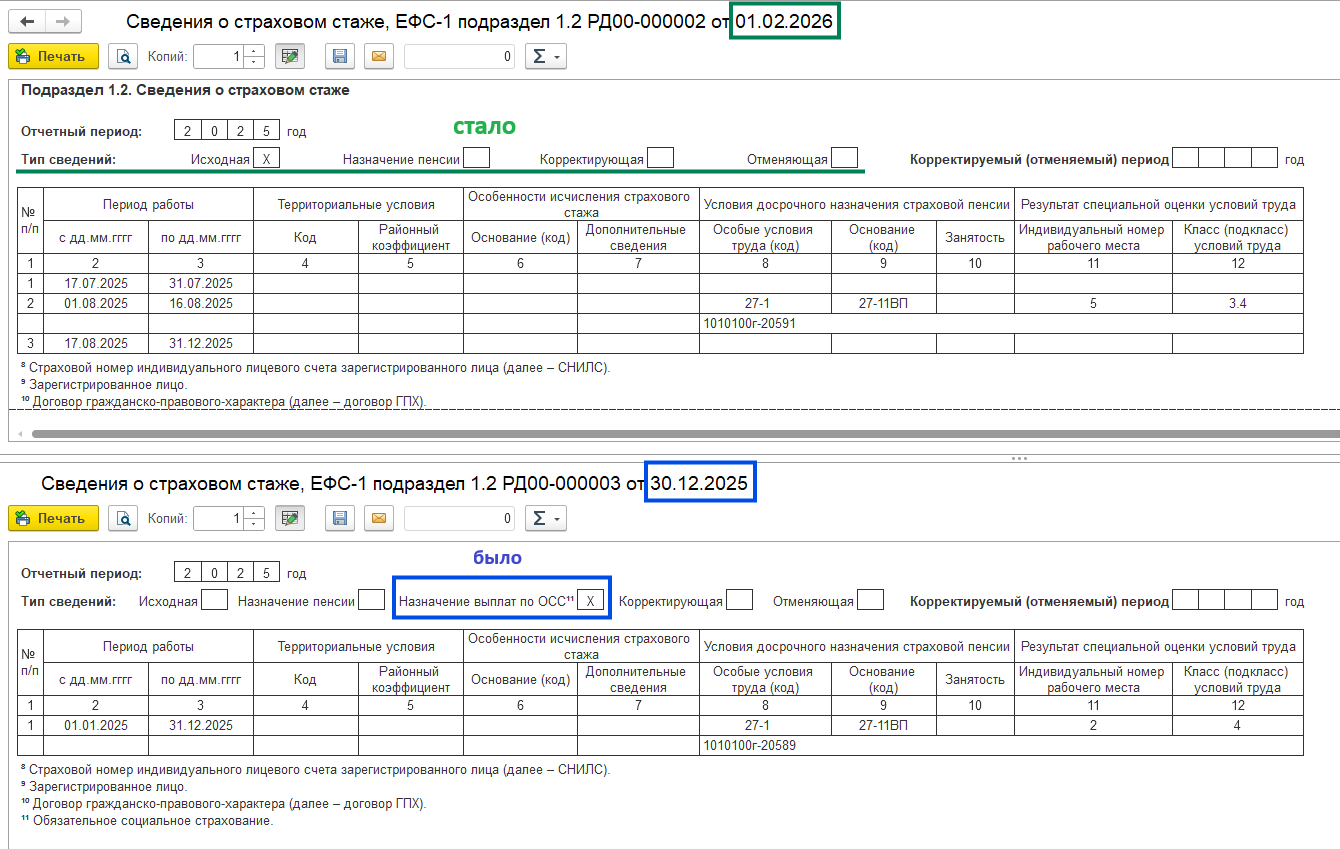Expand the sum (Σ) dropdown in the bottom toolbar
This screenshot has width=1340, height=849.
point(545,518)
